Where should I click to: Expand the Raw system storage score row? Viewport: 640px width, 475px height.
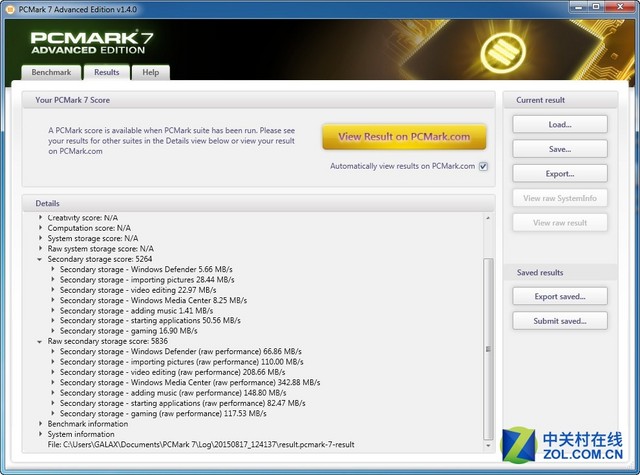pos(40,248)
